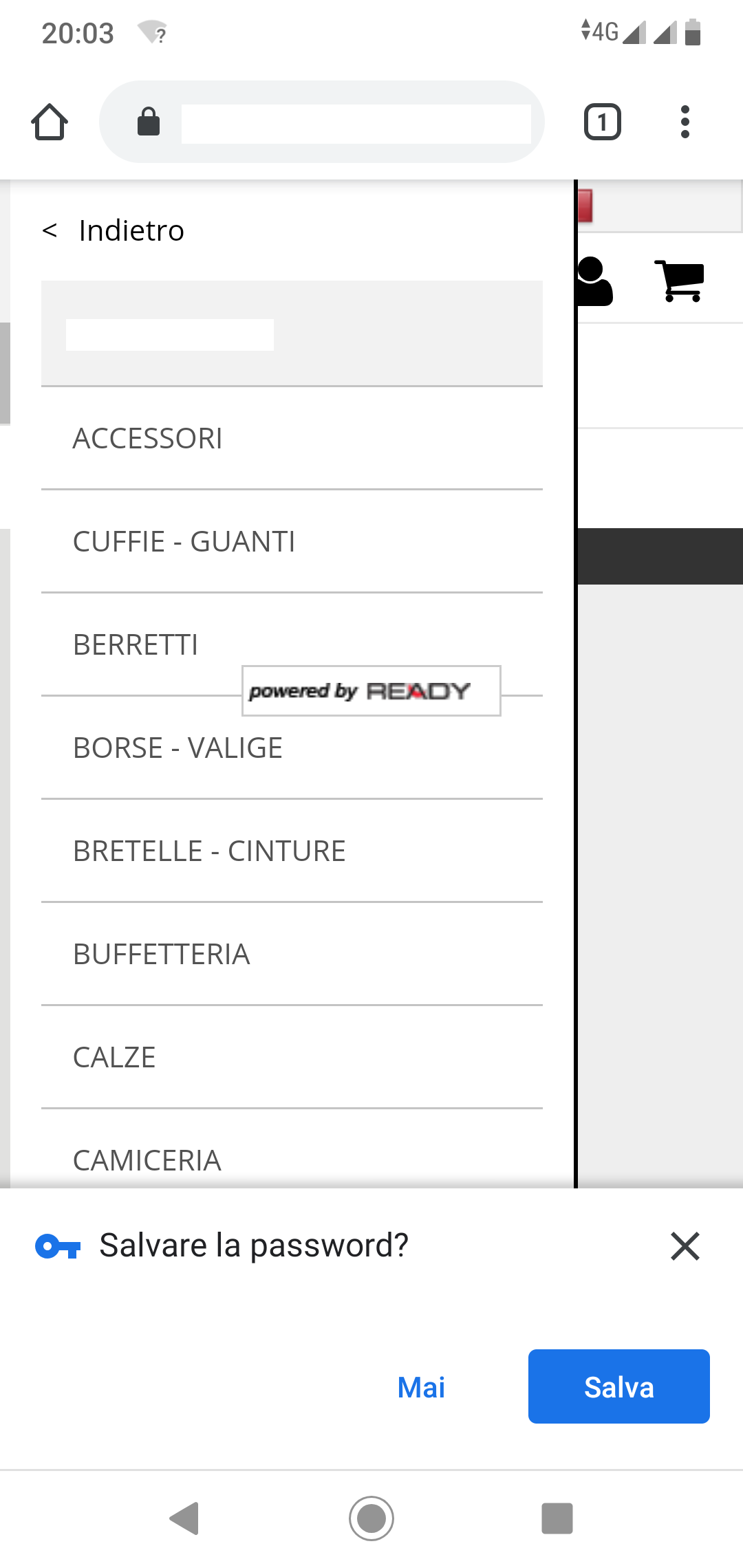Tap the site lock security icon

click(149, 122)
